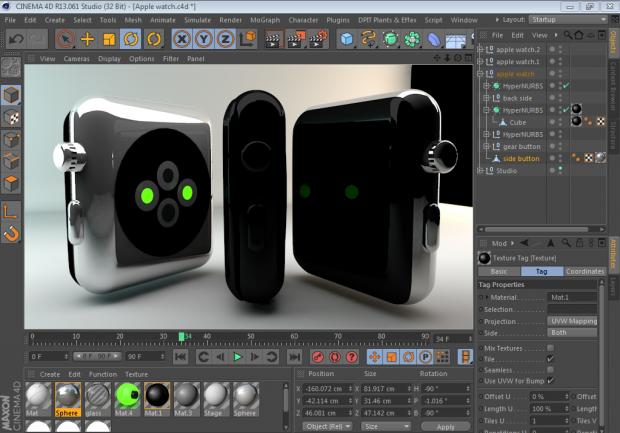Select the Move tool
The width and height of the screenshot is (620, 433).
click(x=87, y=39)
